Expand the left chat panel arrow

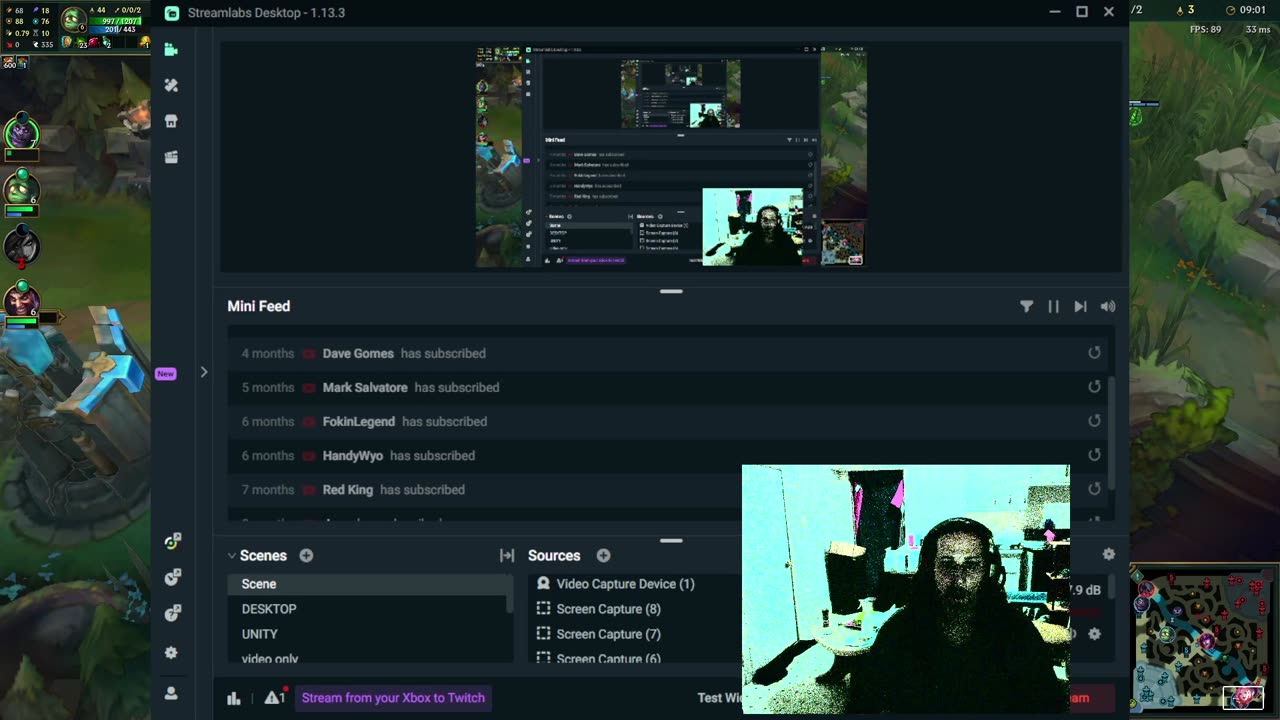tap(204, 372)
